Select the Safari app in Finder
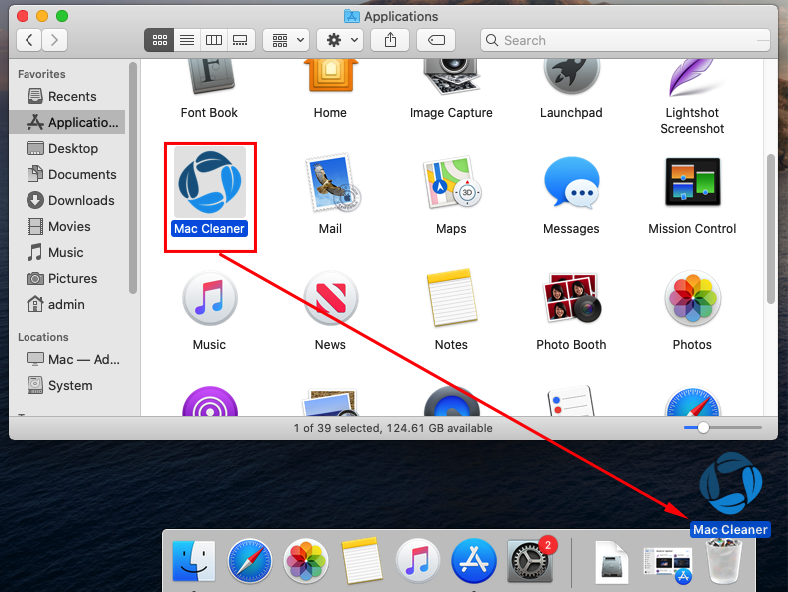 tap(693, 401)
